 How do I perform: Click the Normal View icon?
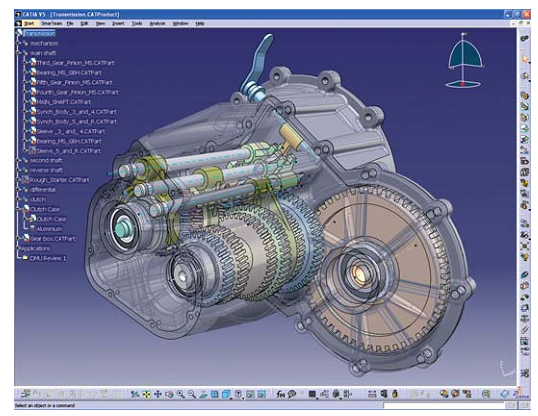tap(203, 395)
